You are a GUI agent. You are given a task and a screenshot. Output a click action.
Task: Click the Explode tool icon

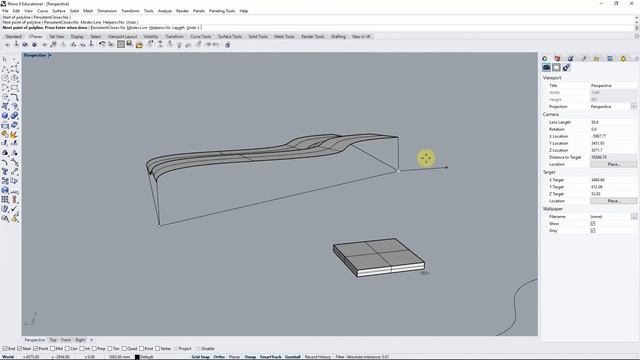tap(15, 134)
